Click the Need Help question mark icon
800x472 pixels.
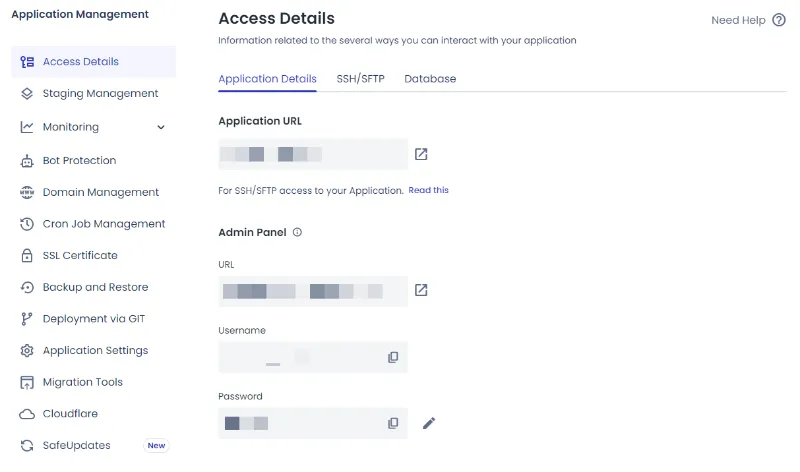[779, 20]
